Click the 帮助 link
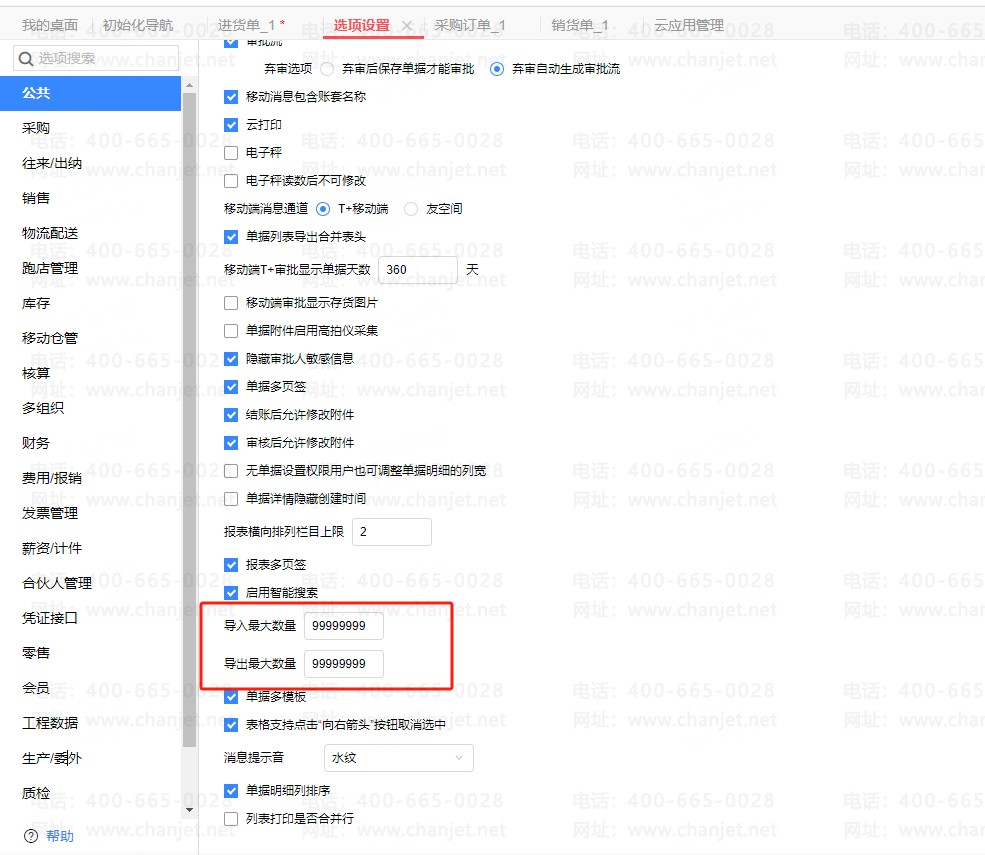The height and width of the screenshot is (855, 985). click(60, 836)
